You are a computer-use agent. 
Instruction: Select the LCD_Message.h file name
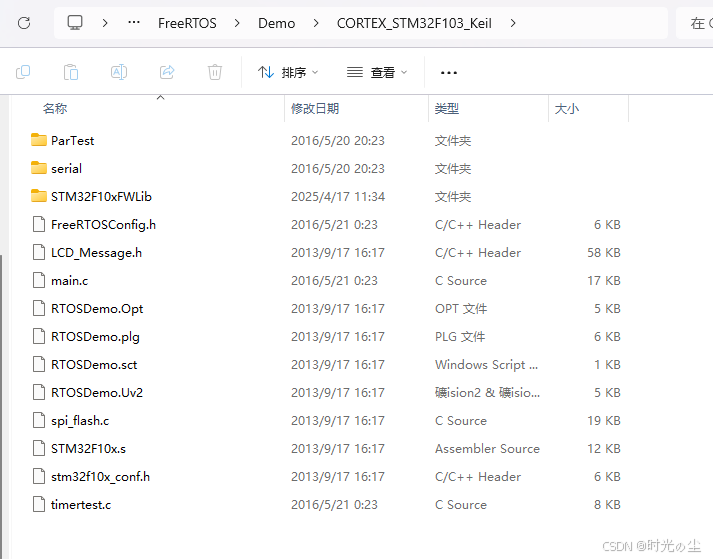coord(96,253)
